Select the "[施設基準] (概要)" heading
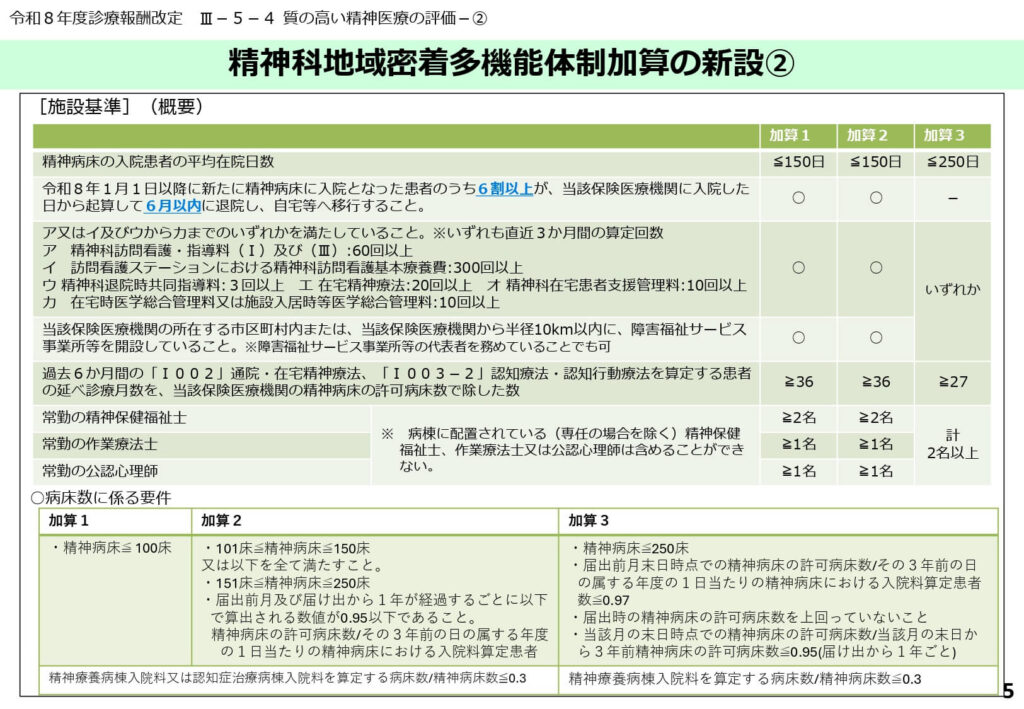This screenshot has width=1024, height=709. click(x=121, y=107)
